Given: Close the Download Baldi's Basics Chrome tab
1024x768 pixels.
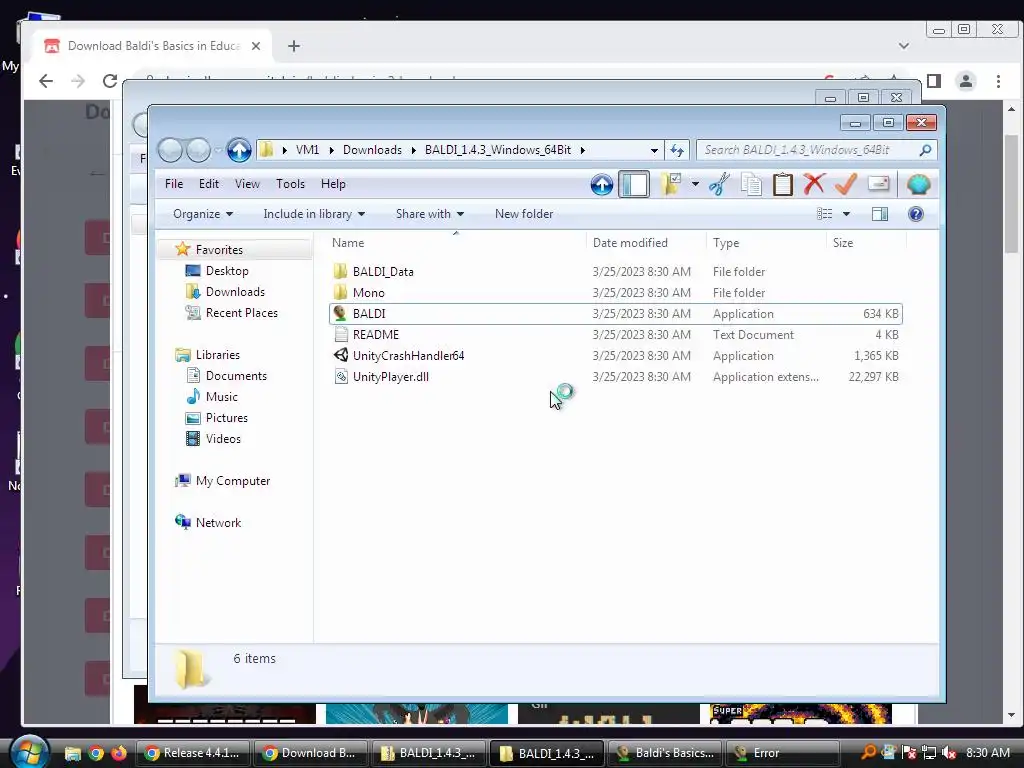Looking at the screenshot, I should pyautogui.click(x=256, y=46).
